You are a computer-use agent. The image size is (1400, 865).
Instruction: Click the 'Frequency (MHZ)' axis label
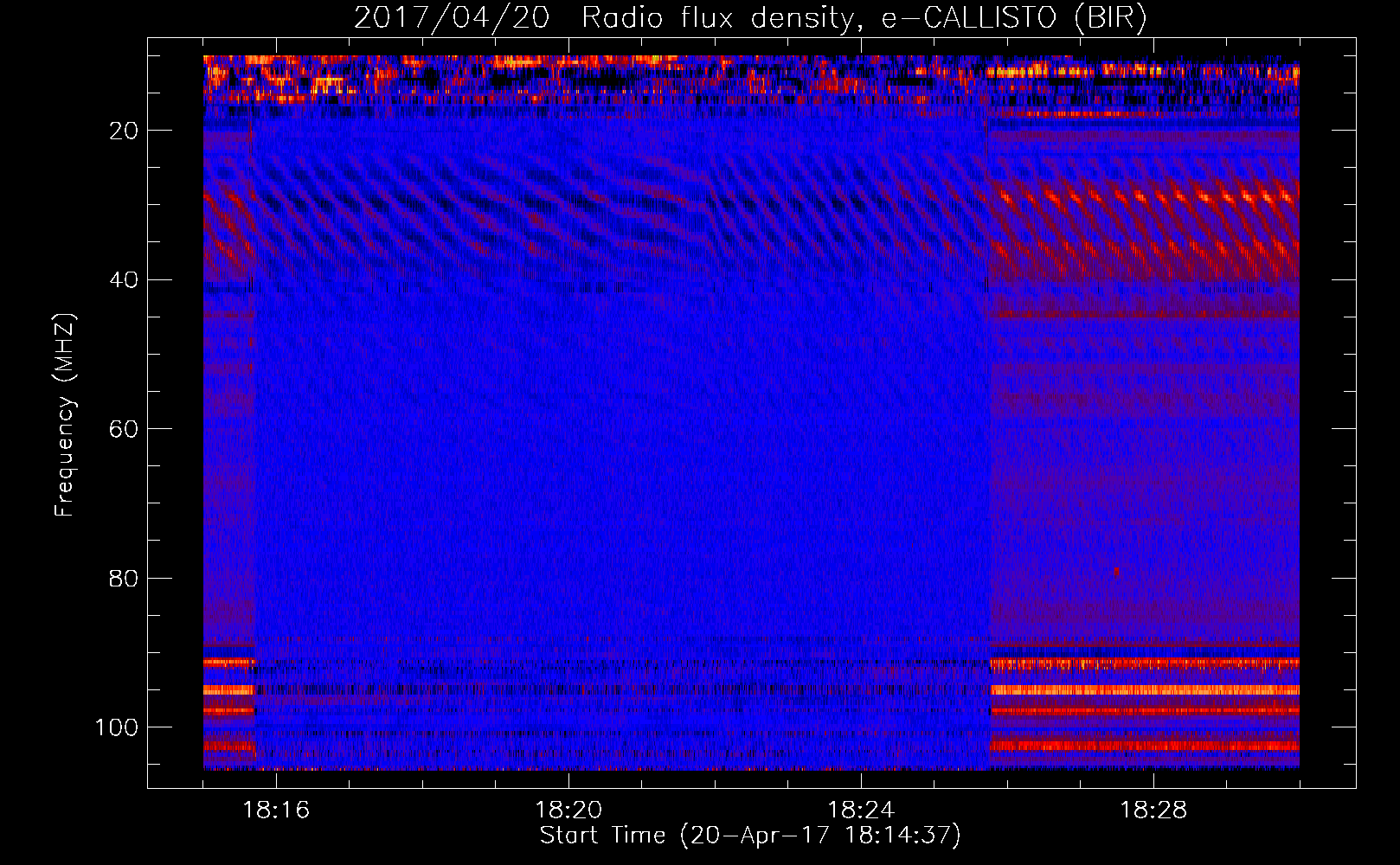[65, 415]
